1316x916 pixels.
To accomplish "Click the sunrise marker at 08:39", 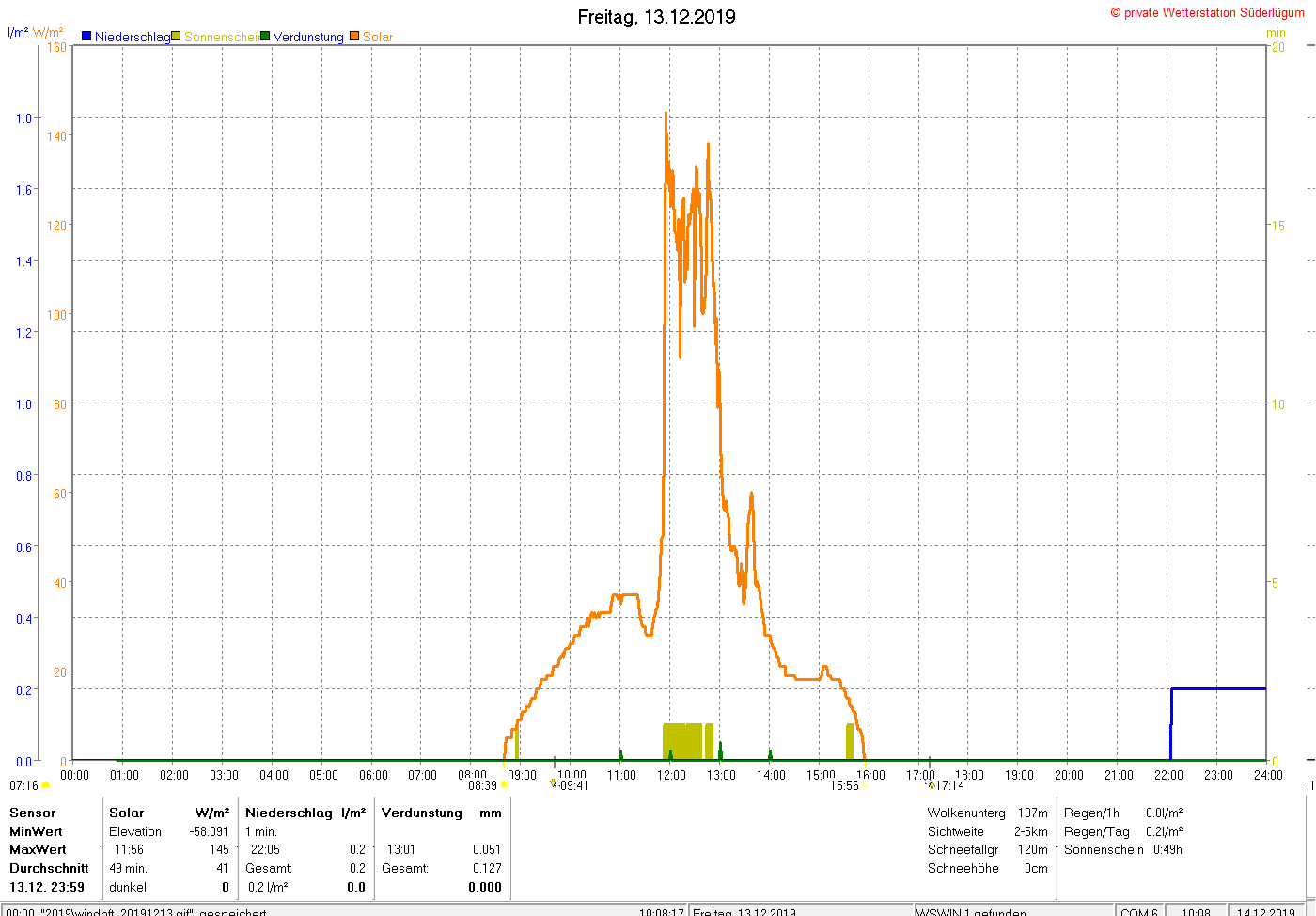I will click(x=504, y=785).
